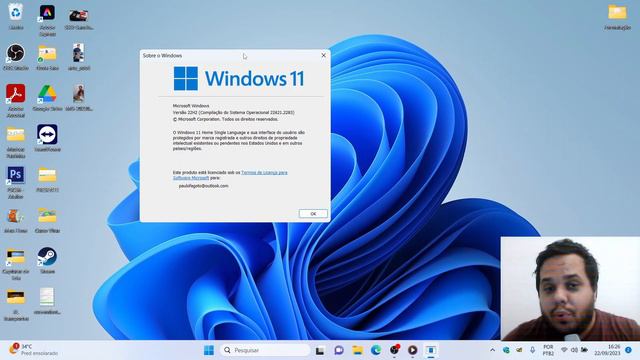Click OK in the Sobre o Windows dialog
This screenshot has width=640, height=360.
click(313, 213)
